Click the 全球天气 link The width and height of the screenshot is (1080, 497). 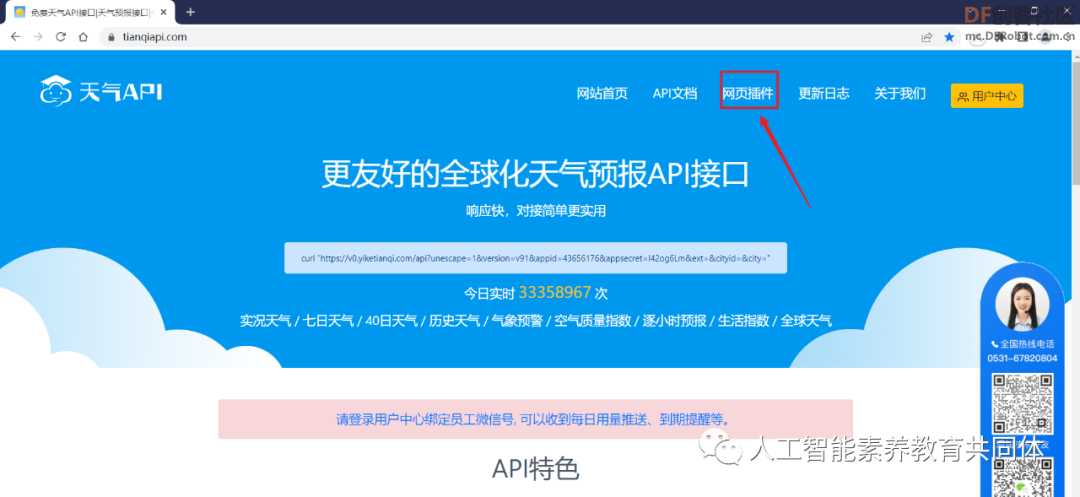[x=806, y=321]
